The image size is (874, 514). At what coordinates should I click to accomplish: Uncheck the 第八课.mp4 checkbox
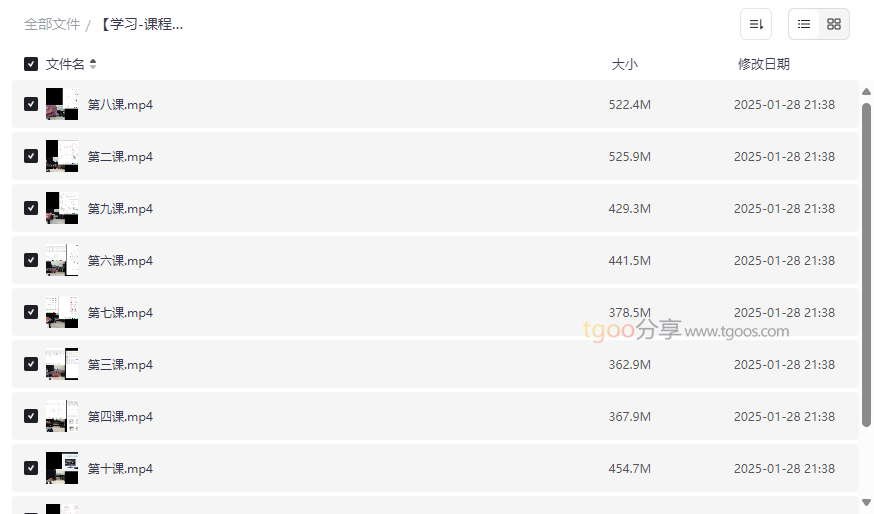click(31, 104)
